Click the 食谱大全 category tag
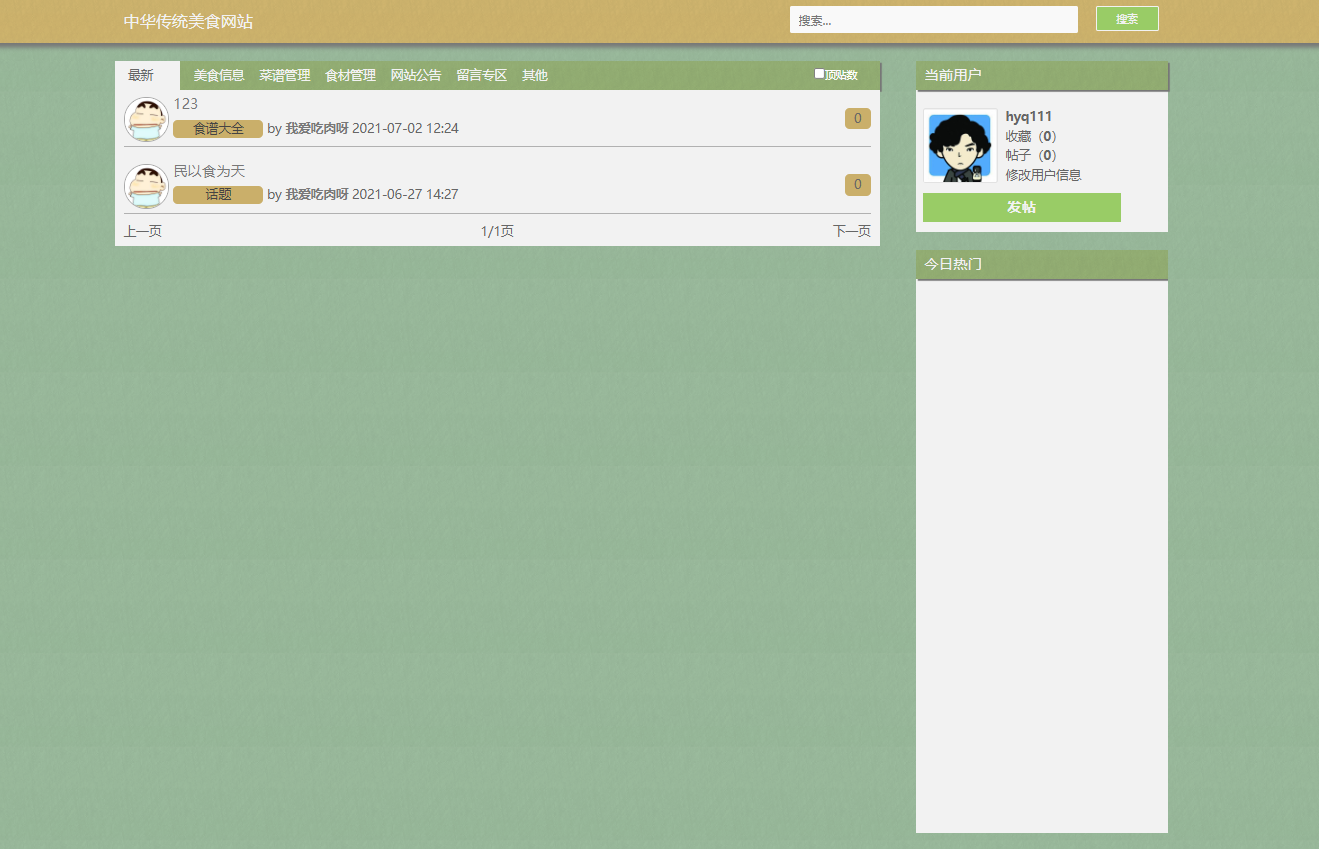Screen dimensions: 1319x849 click(218, 129)
